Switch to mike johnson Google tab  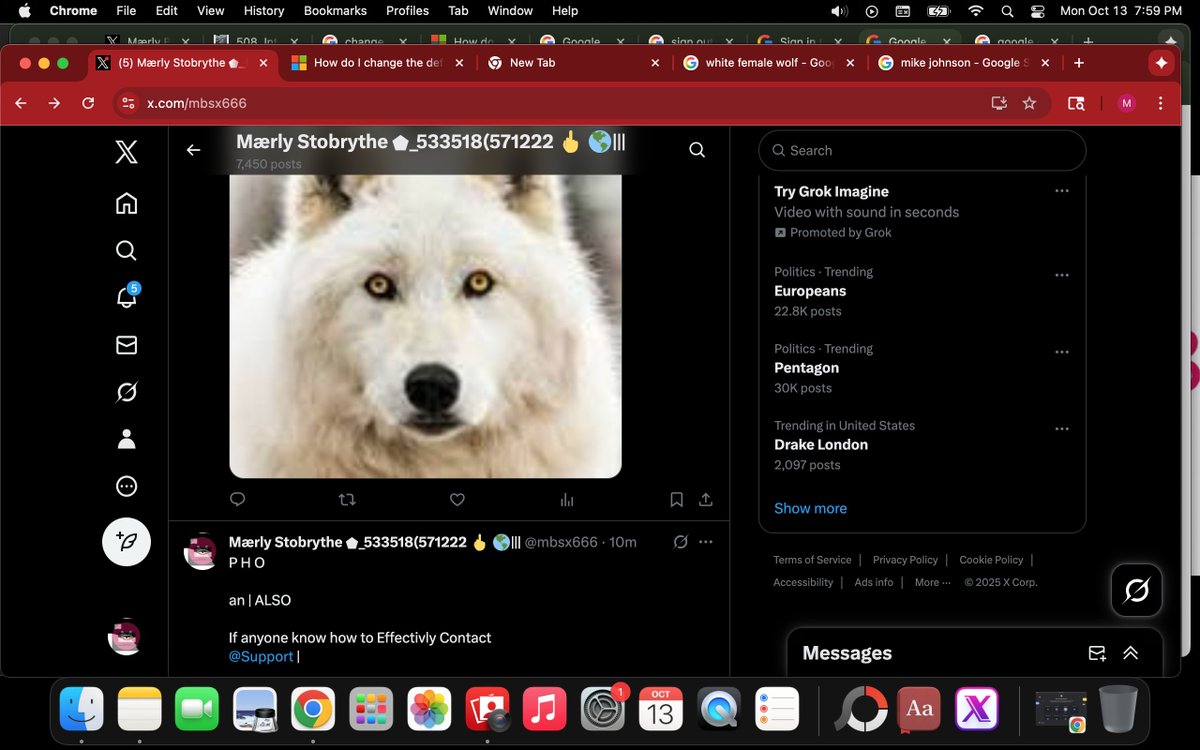point(965,62)
